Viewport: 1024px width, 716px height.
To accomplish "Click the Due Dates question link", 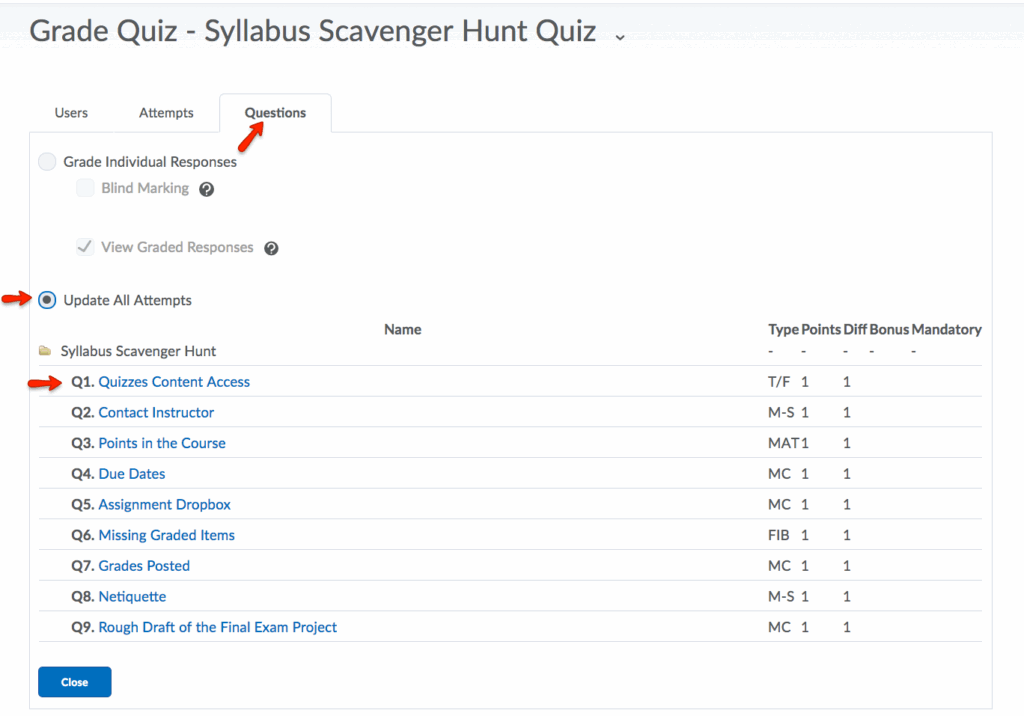I will point(132,474).
